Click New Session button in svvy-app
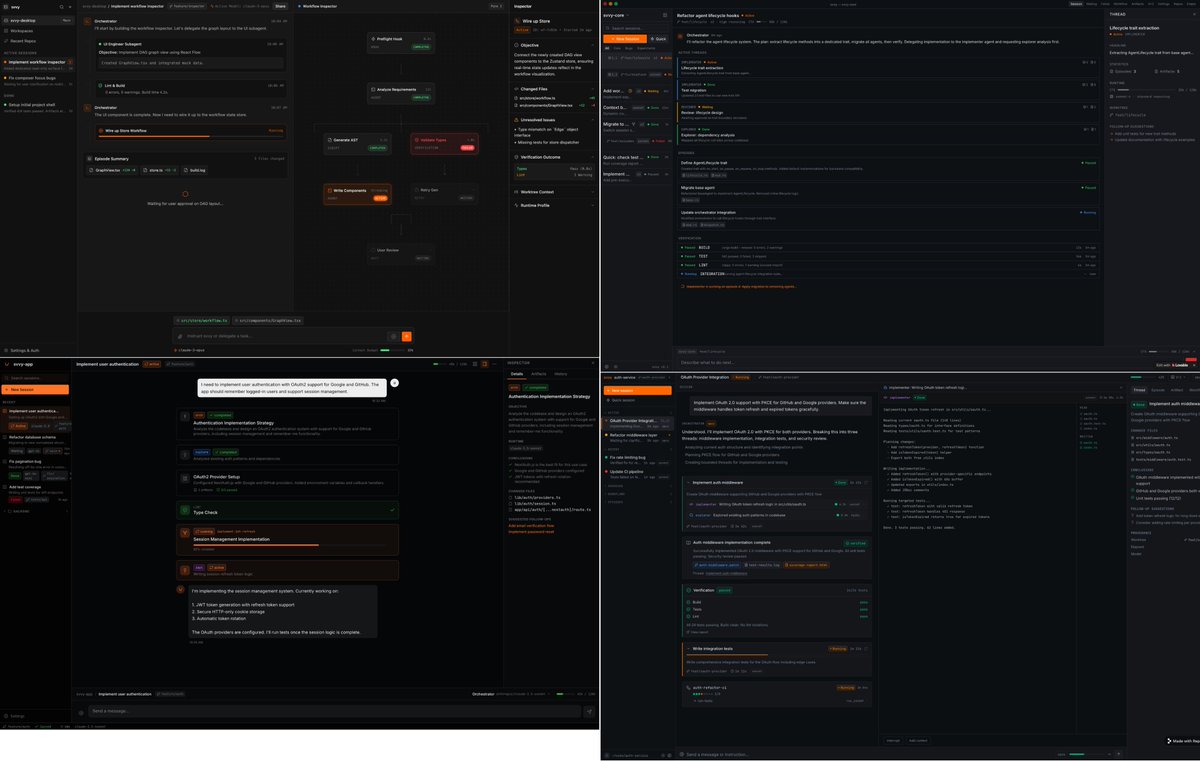The image size is (1200, 761). [x=36, y=389]
